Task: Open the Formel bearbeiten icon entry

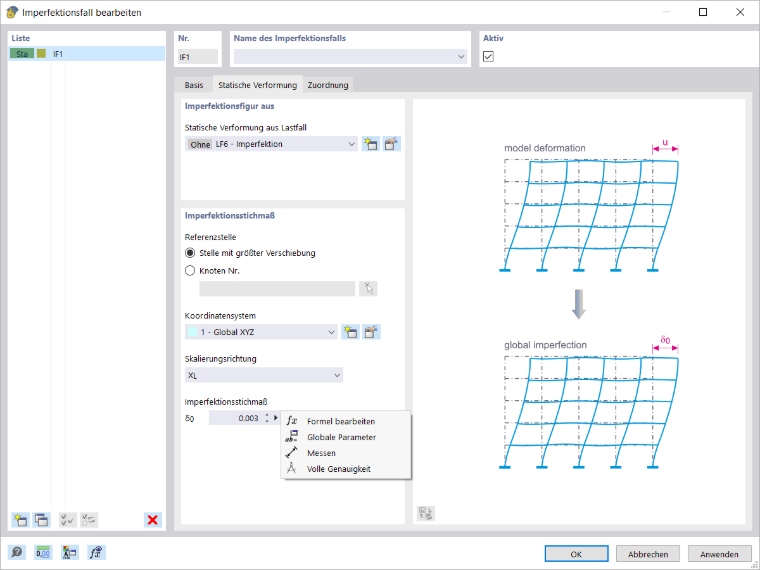Action: click(x=292, y=421)
